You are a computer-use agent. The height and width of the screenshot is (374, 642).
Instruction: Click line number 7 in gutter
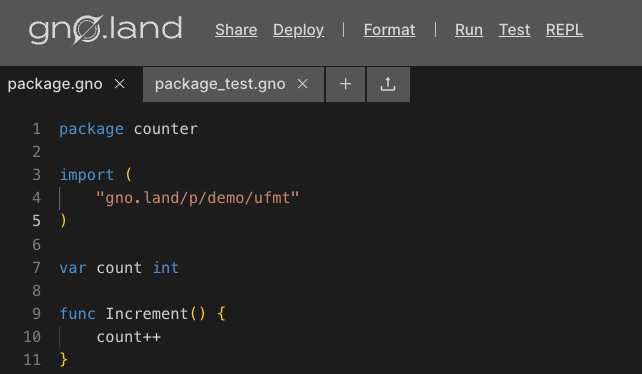coord(36,268)
